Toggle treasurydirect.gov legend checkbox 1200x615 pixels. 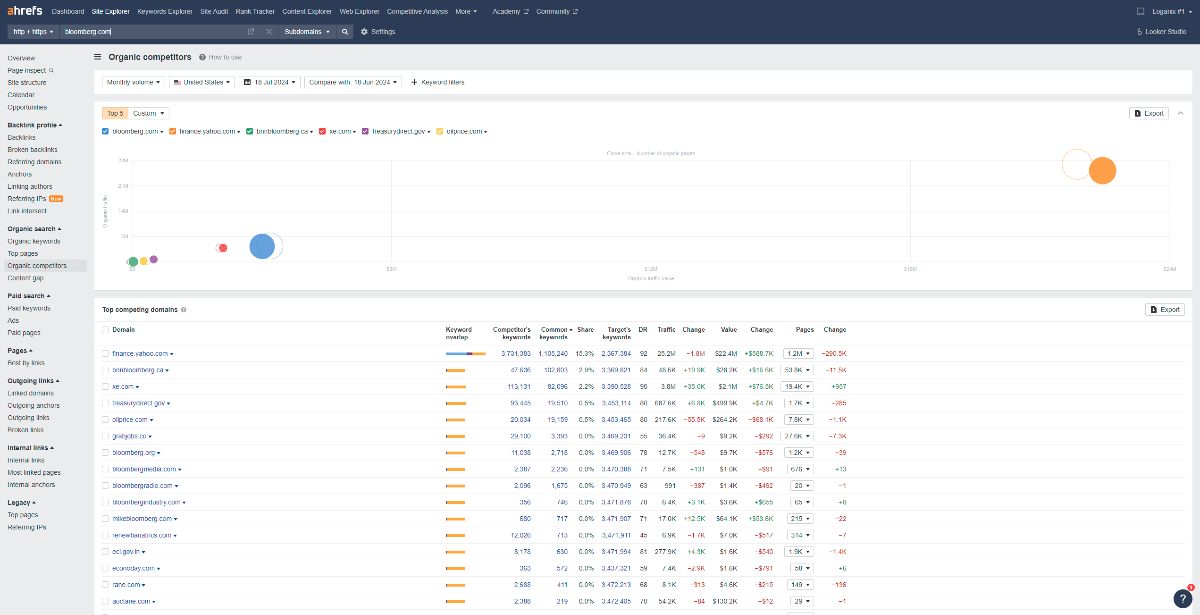(366, 131)
